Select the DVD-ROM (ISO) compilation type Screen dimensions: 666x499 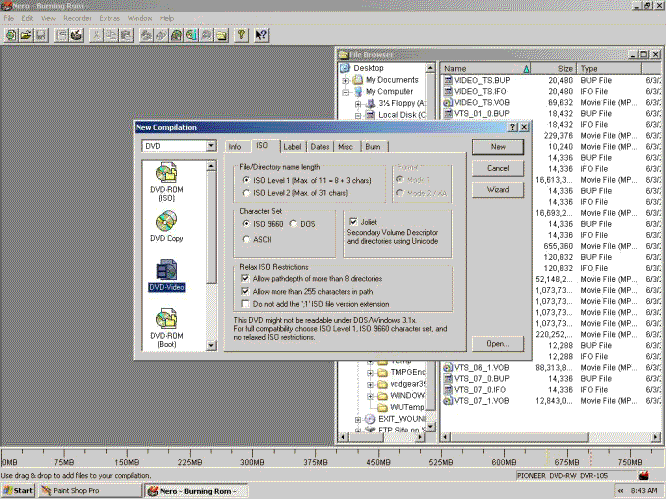[166, 181]
